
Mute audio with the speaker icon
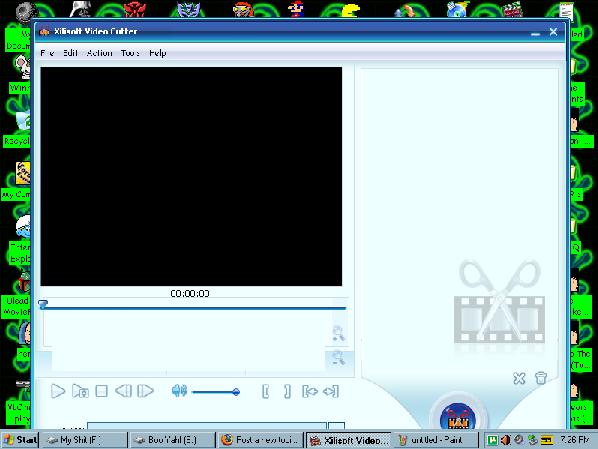[179, 391]
